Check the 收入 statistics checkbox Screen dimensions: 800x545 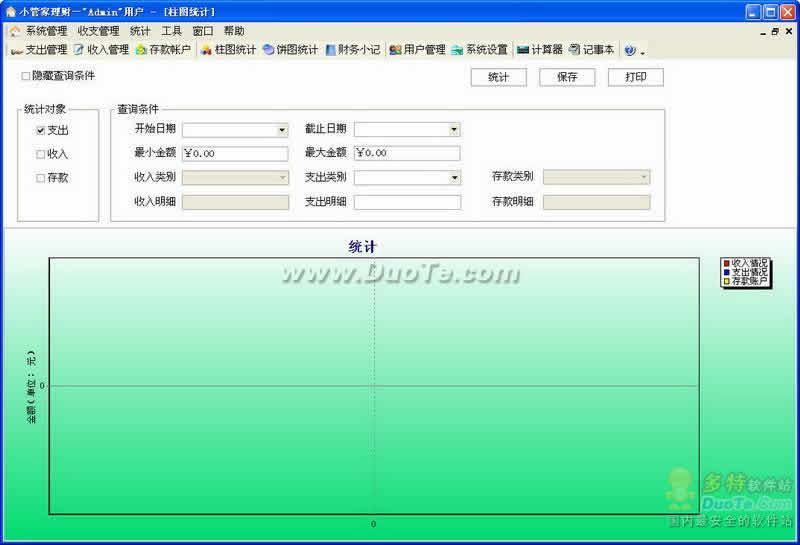(x=41, y=154)
